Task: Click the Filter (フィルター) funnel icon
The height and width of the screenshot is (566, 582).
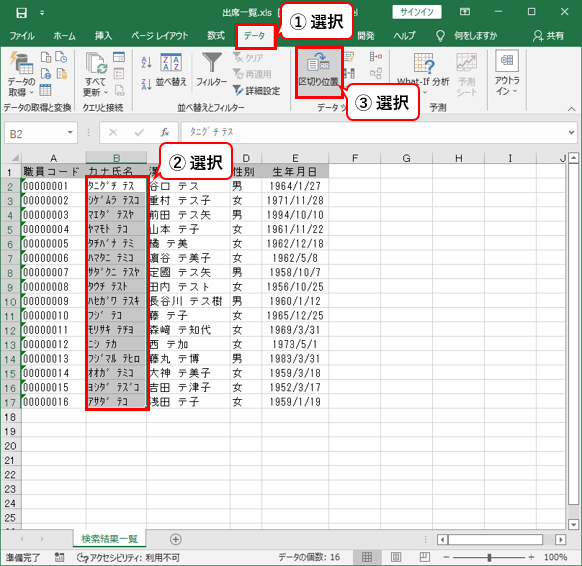Action: [x=212, y=62]
